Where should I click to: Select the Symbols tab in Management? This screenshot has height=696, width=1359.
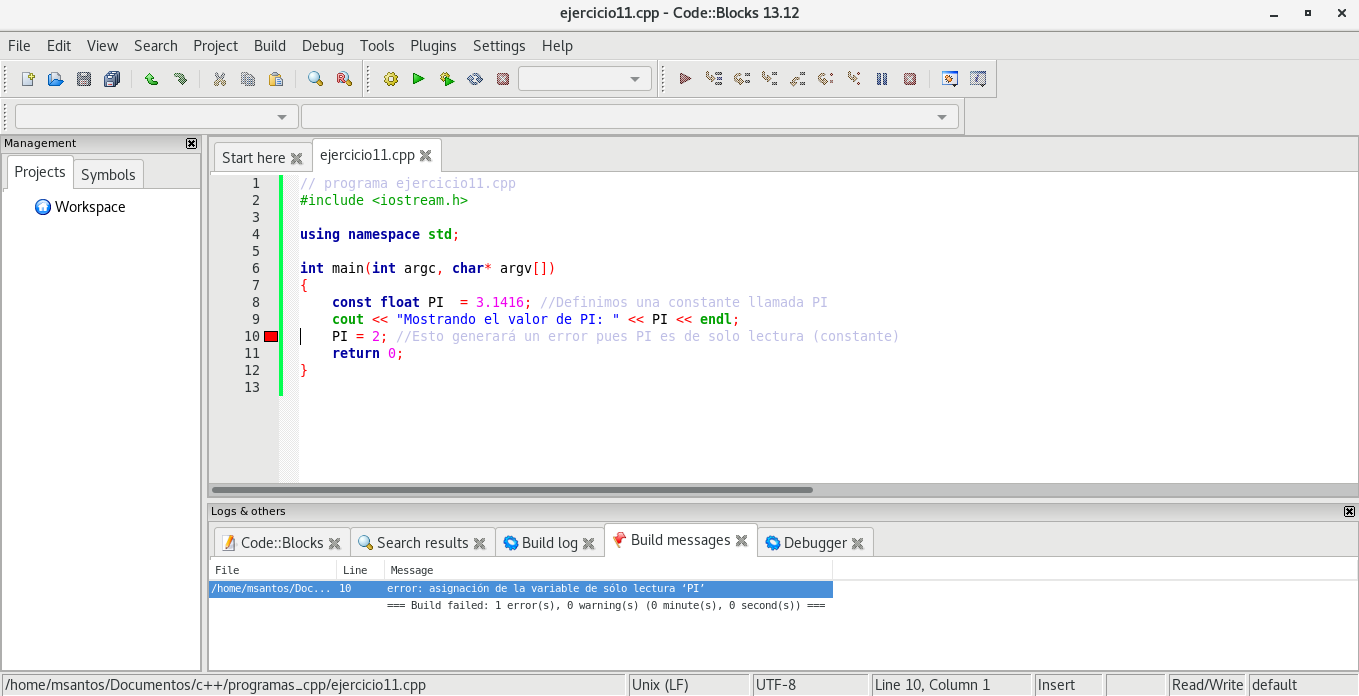coord(108,174)
